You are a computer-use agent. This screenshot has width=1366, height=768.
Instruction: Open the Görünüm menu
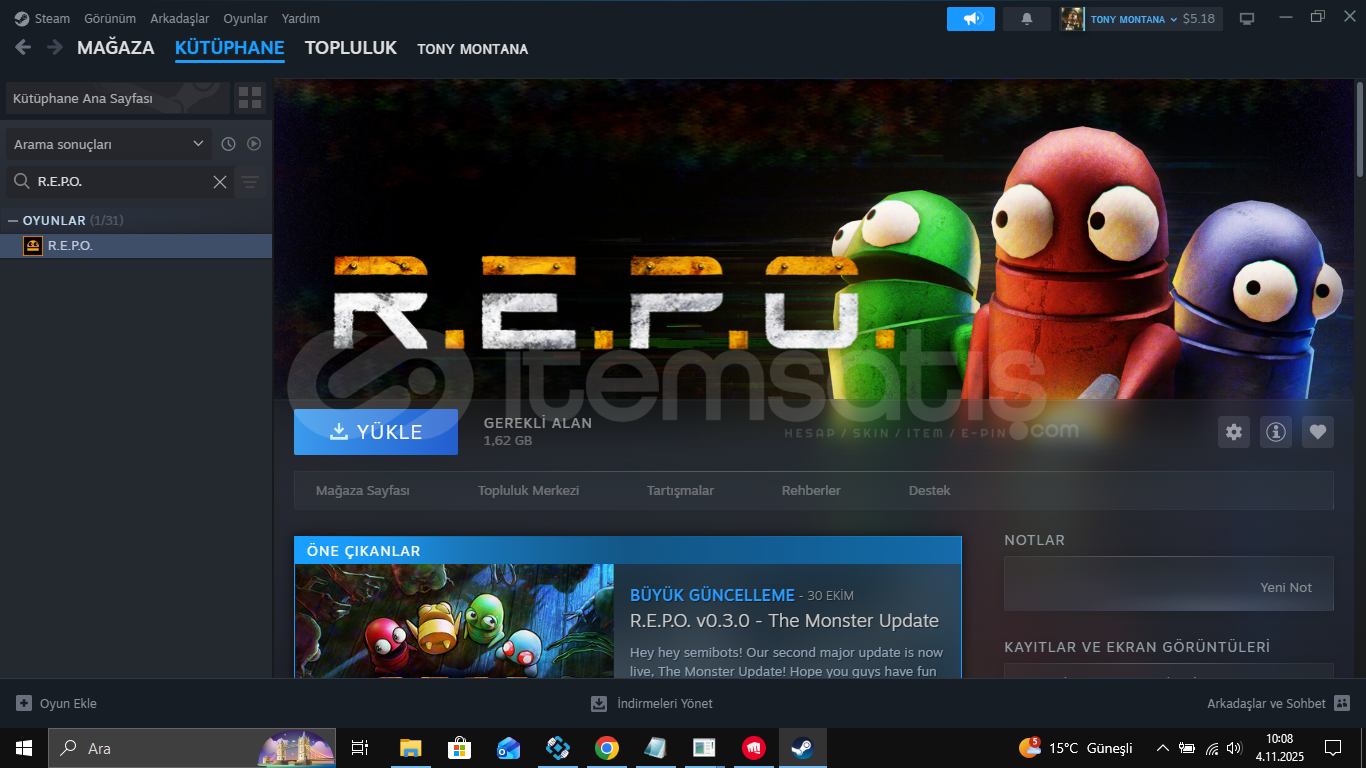[x=110, y=19]
